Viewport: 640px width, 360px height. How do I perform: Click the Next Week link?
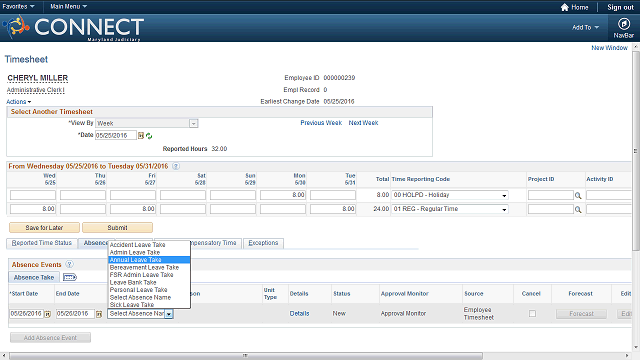pos(363,123)
